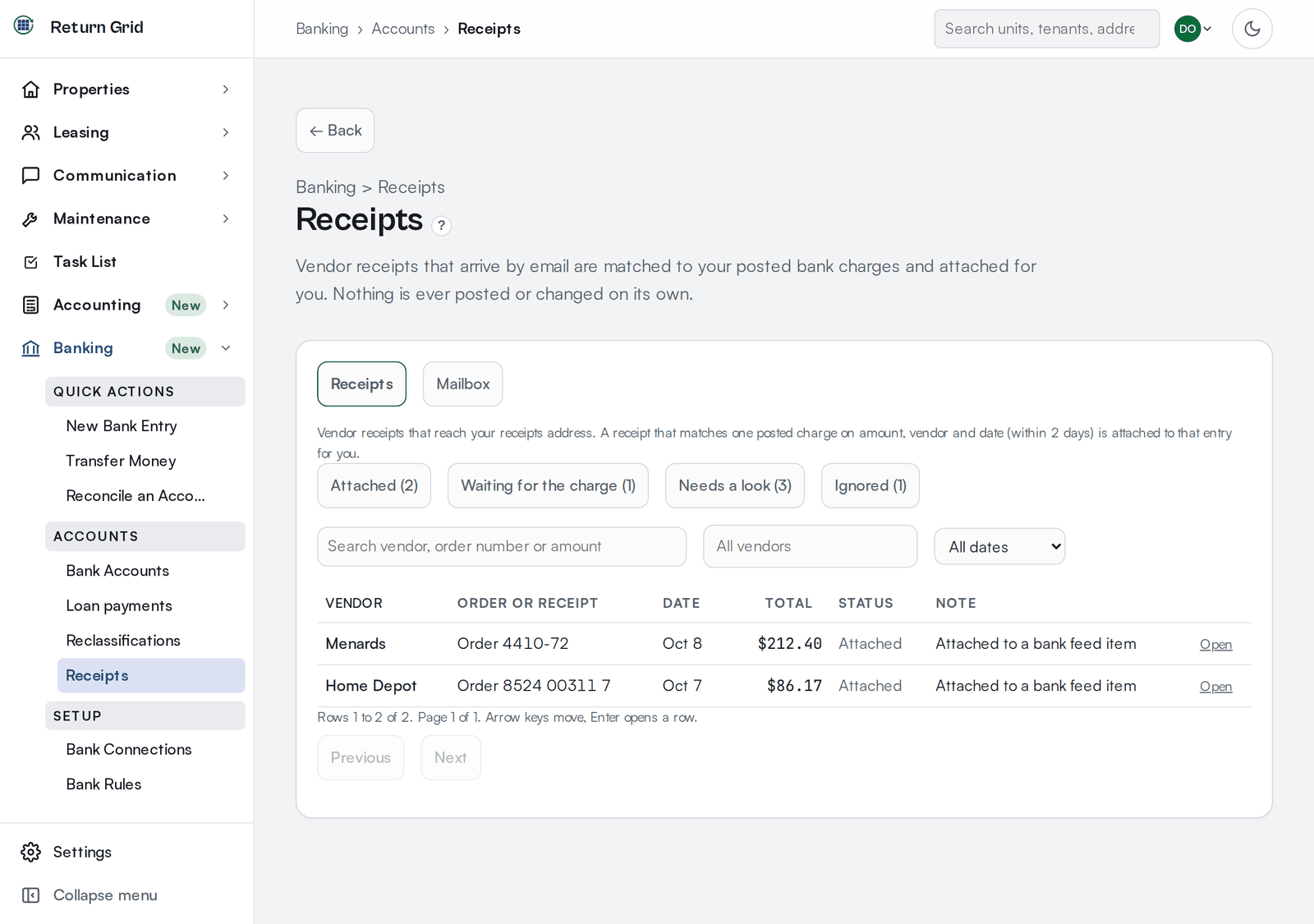Go to Bank Accounts in sidebar
Image resolution: width=1314 pixels, height=924 pixels.
click(x=117, y=571)
